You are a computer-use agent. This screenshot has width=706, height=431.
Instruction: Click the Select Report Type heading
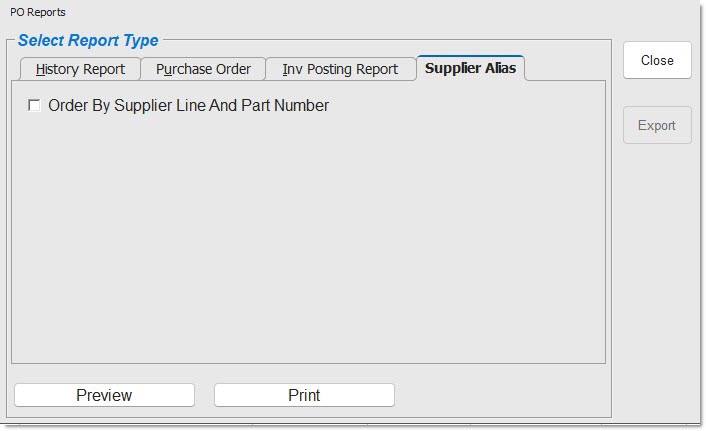(x=88, y=41)
